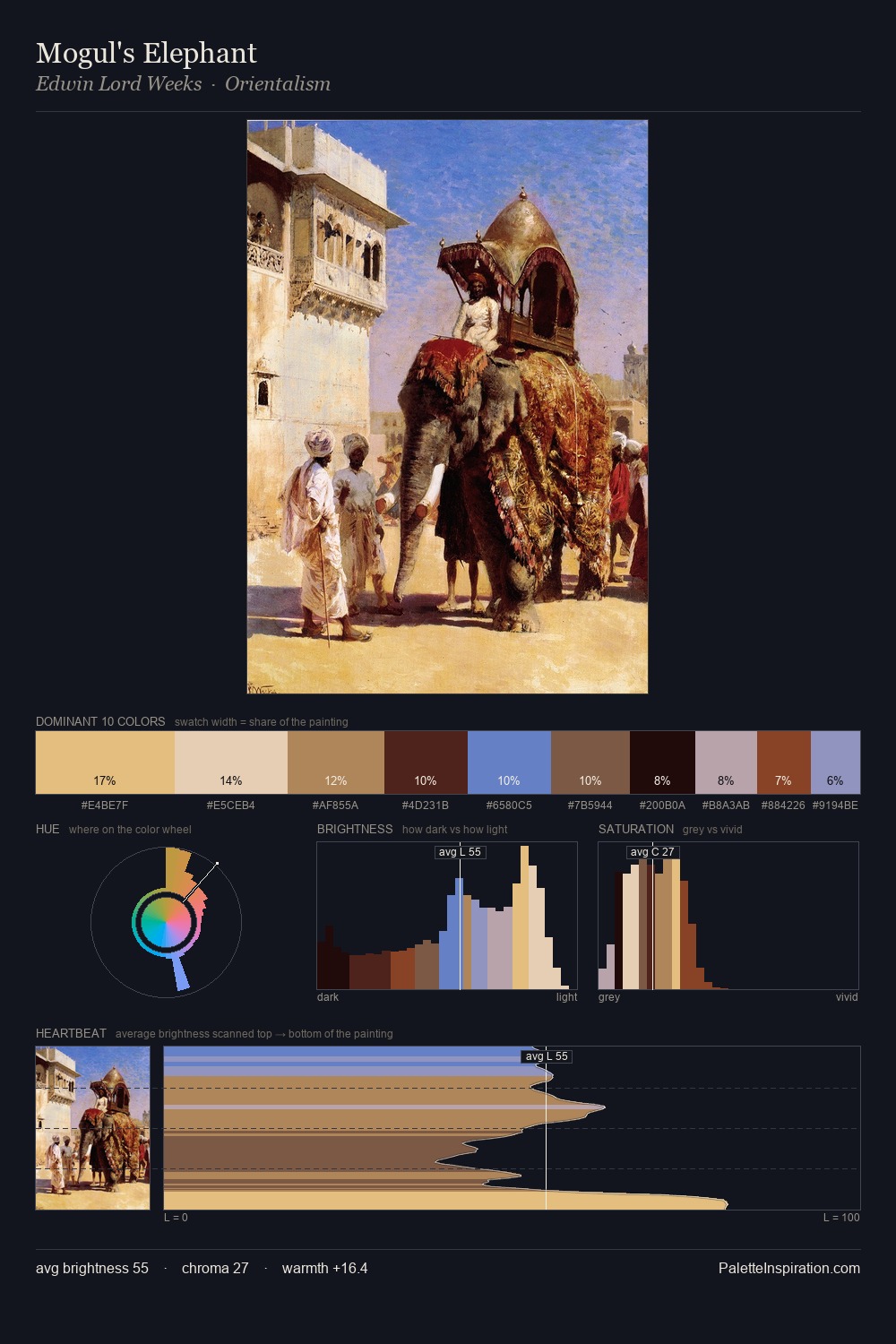Viewport: 896px width, 1344px height.
Task: Click the 'avg L 55' brightness histogram label
Action: click(460, 852)
